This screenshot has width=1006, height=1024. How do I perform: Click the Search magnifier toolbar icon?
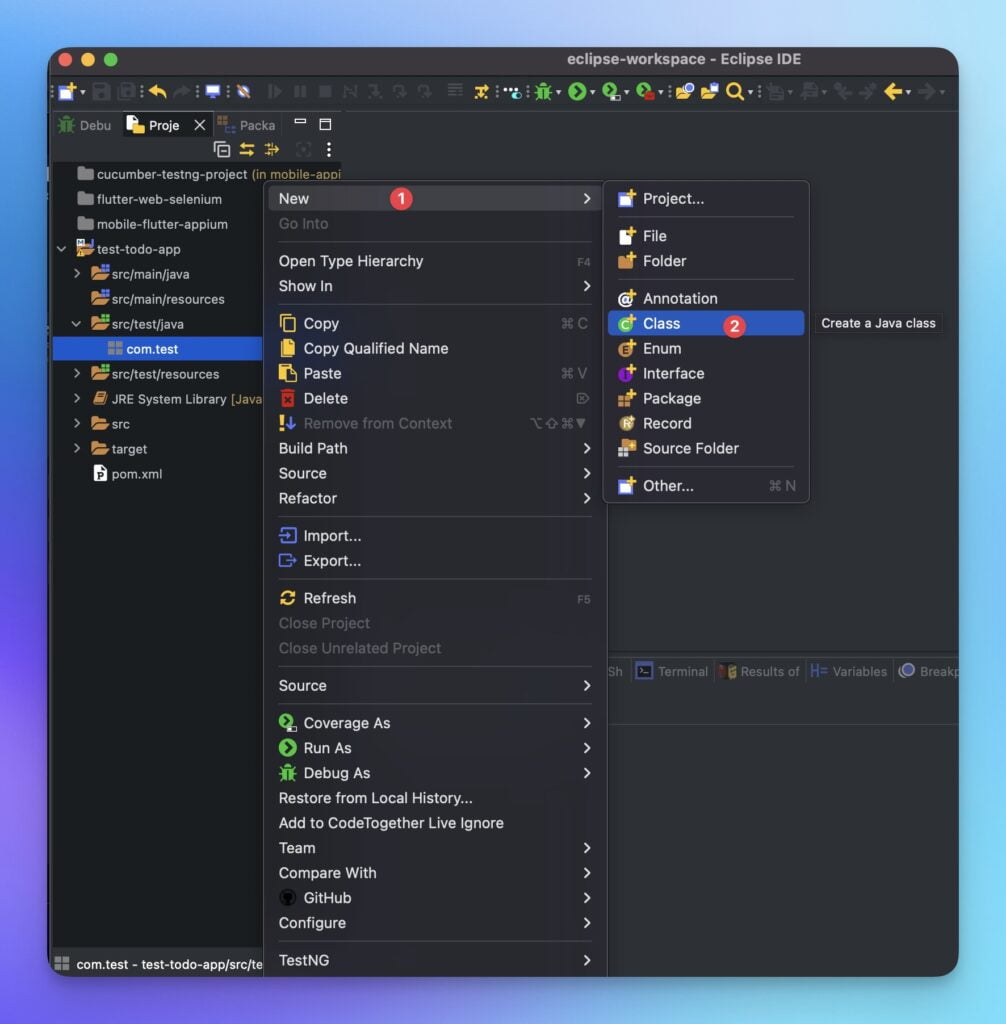(x=735, y=91)
